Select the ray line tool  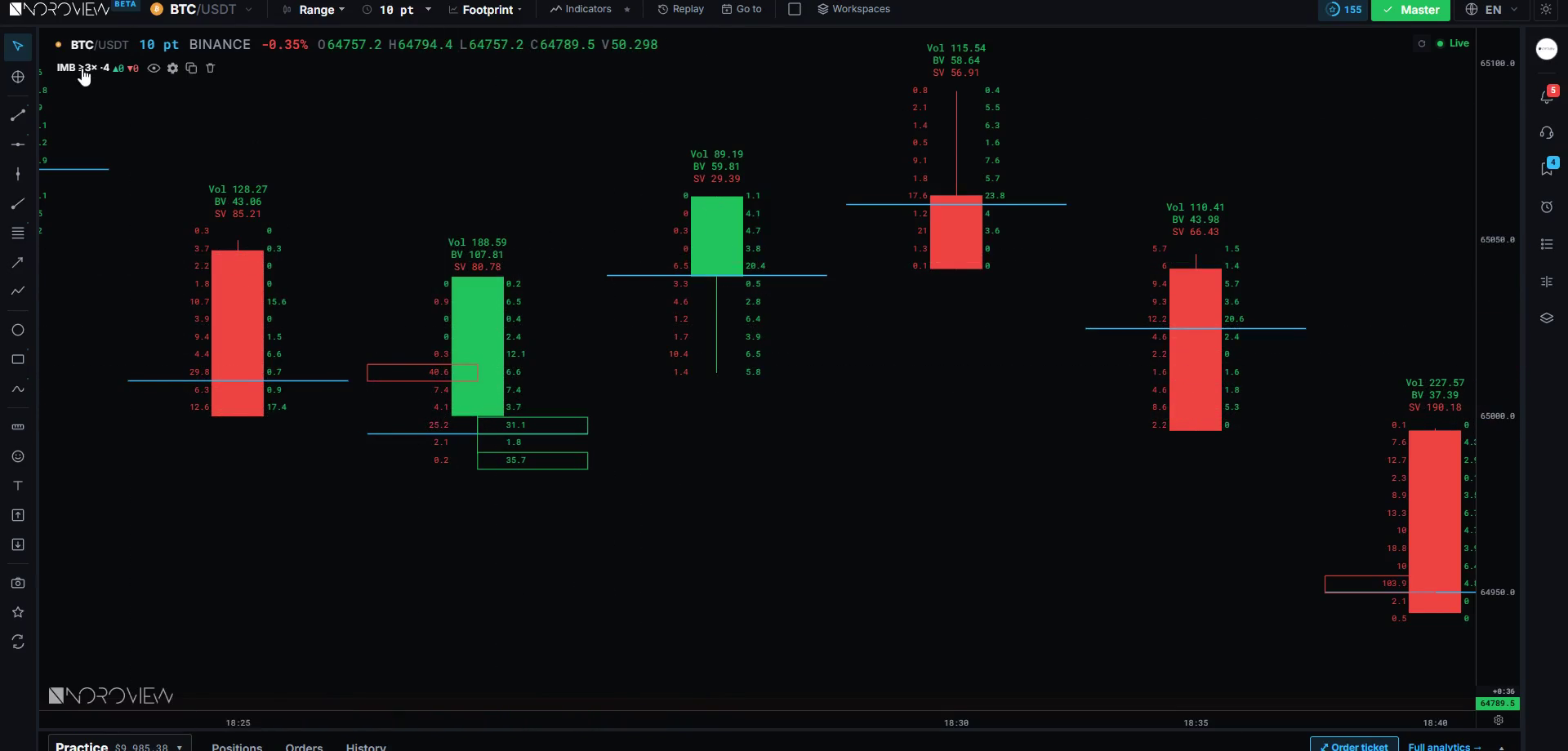coord(18,203)
